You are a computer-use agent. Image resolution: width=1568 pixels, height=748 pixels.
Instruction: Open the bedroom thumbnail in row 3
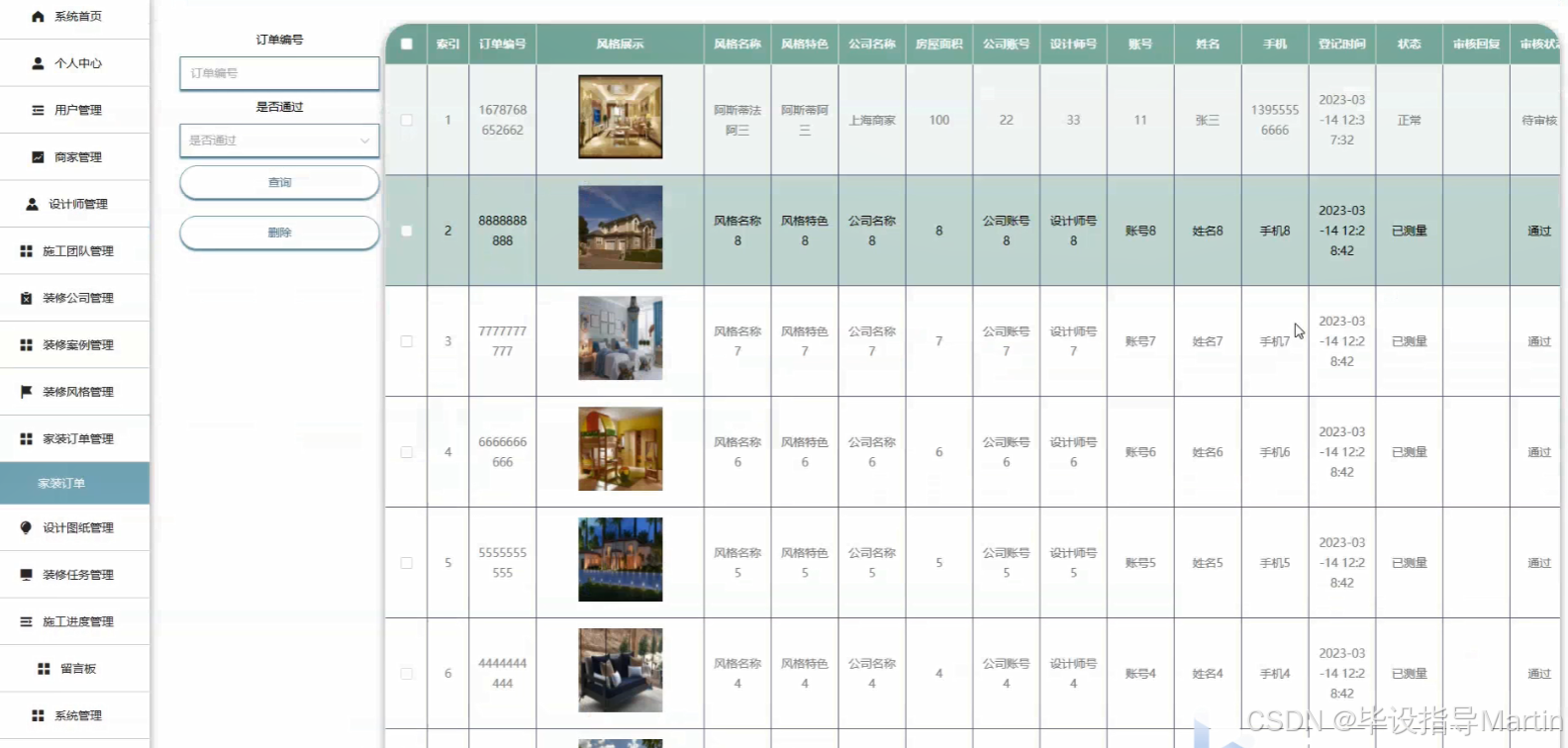click(x=621, y=338)
